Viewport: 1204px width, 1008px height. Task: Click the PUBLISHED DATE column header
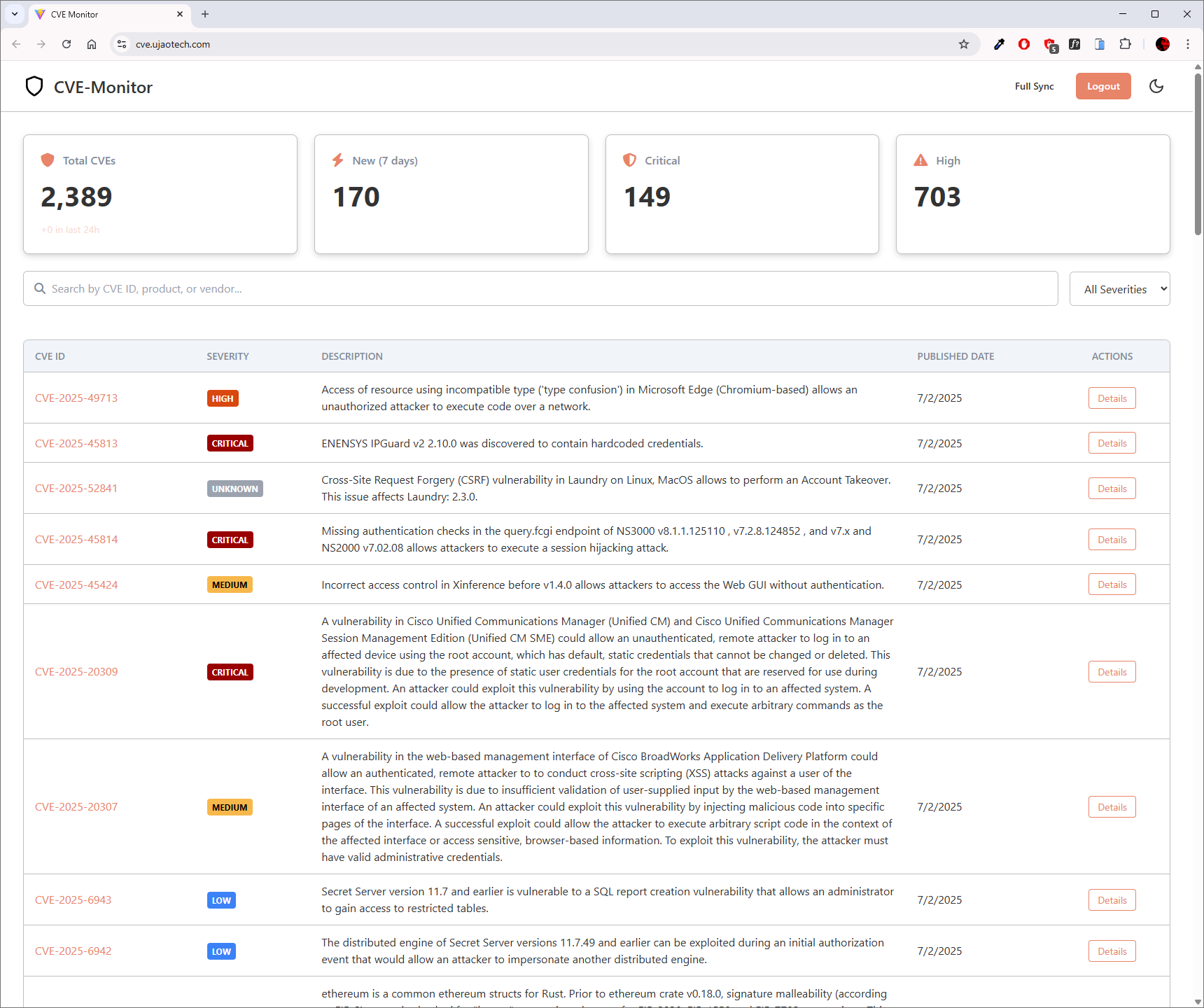[x=955, y=356]
